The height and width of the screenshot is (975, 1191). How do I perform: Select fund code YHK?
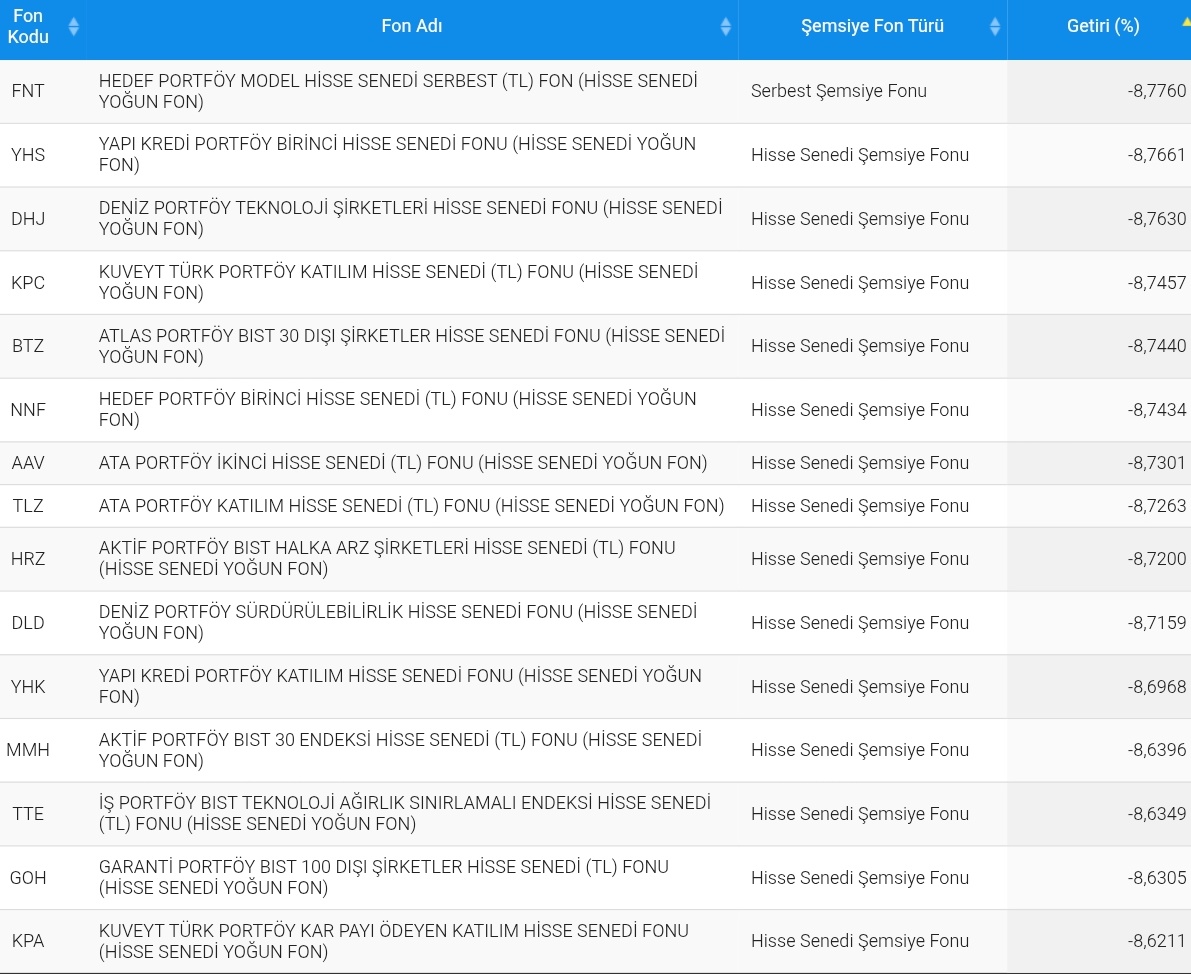point(28,686)
